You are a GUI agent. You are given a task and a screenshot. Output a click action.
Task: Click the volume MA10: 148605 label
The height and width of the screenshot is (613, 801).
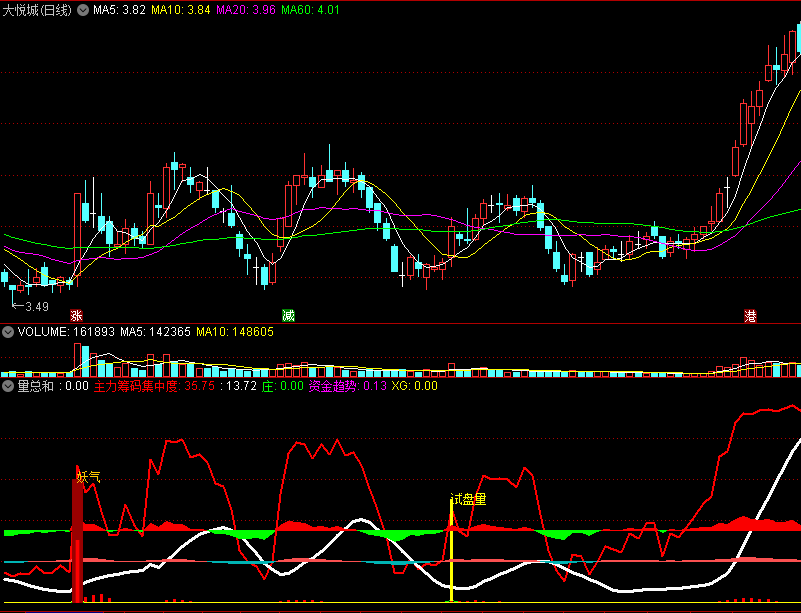pyautogui.click(x=235, y=332)
